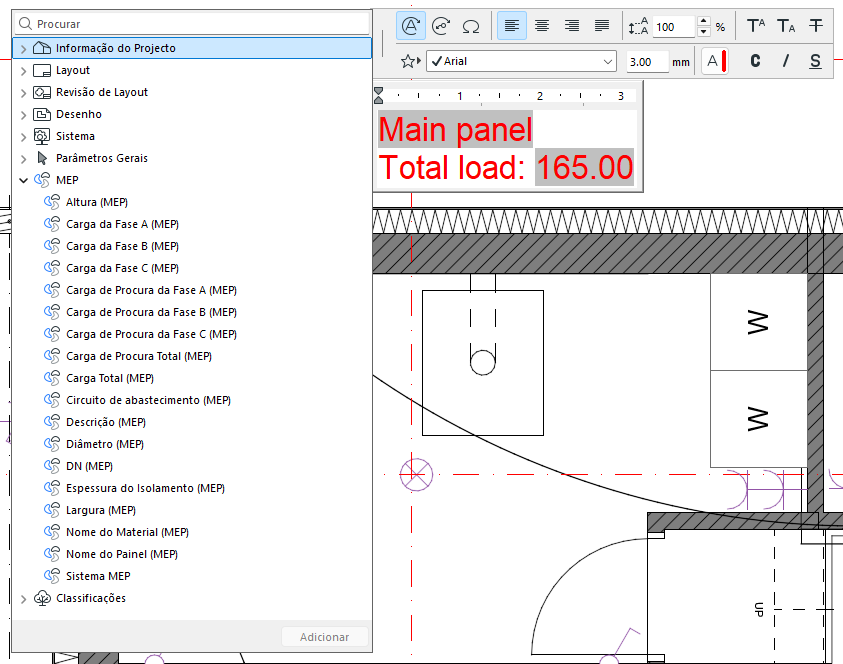Toggle italic text style
The image size is (843, 664).
click(x=785, y=61)
